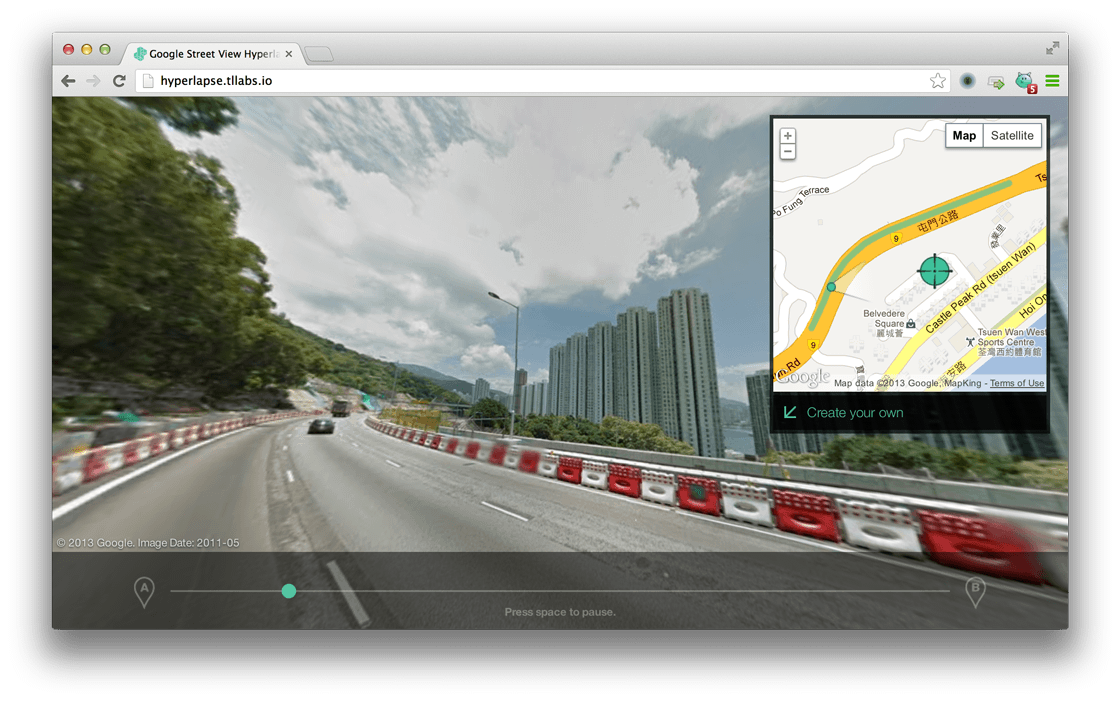This screenshot has height=701, width=1120.
Task: Zoom out the mini map with minus button
Action: pyautogui.click(x=788, y=151)
